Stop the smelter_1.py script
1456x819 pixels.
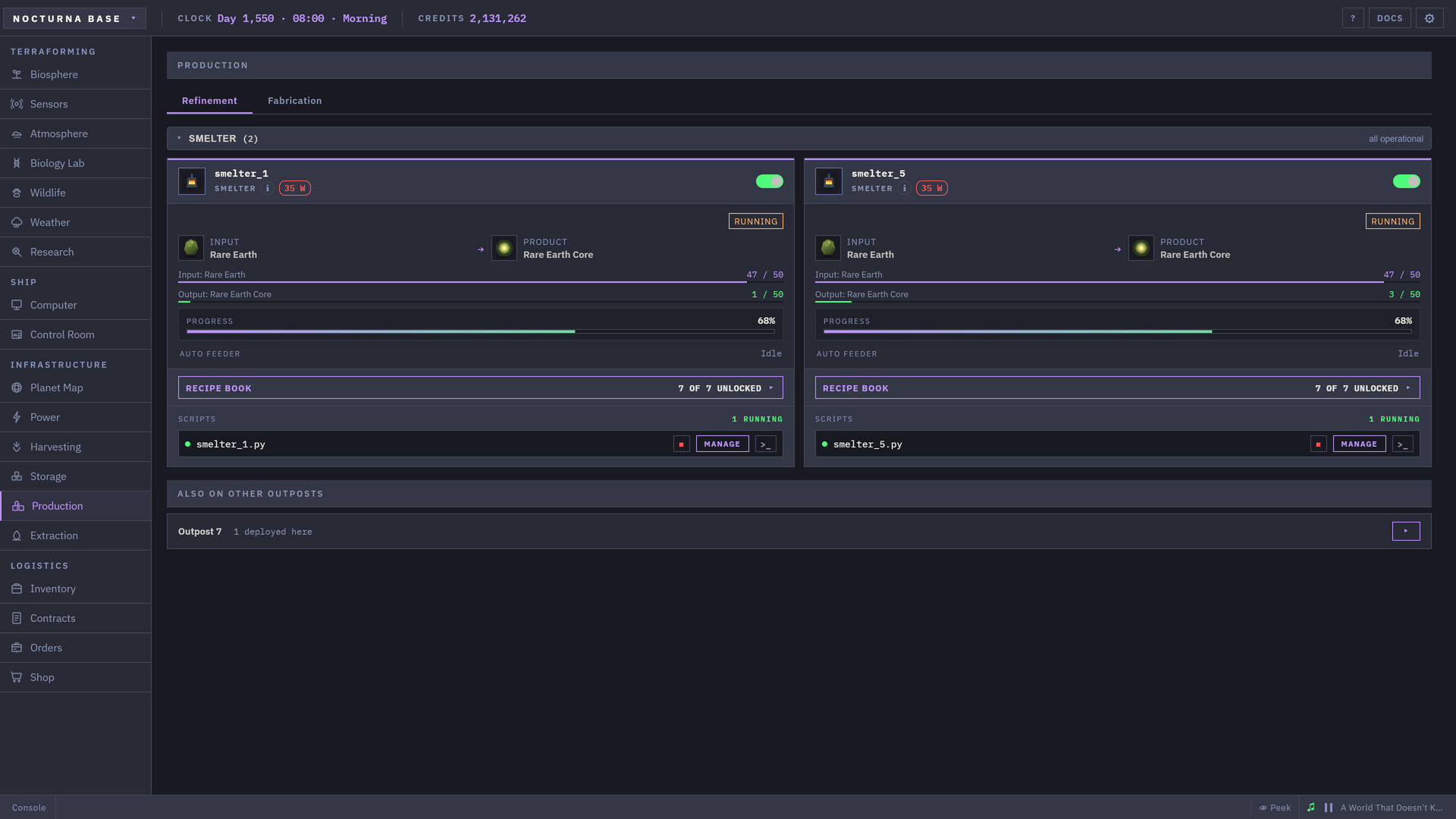(681, 444)
